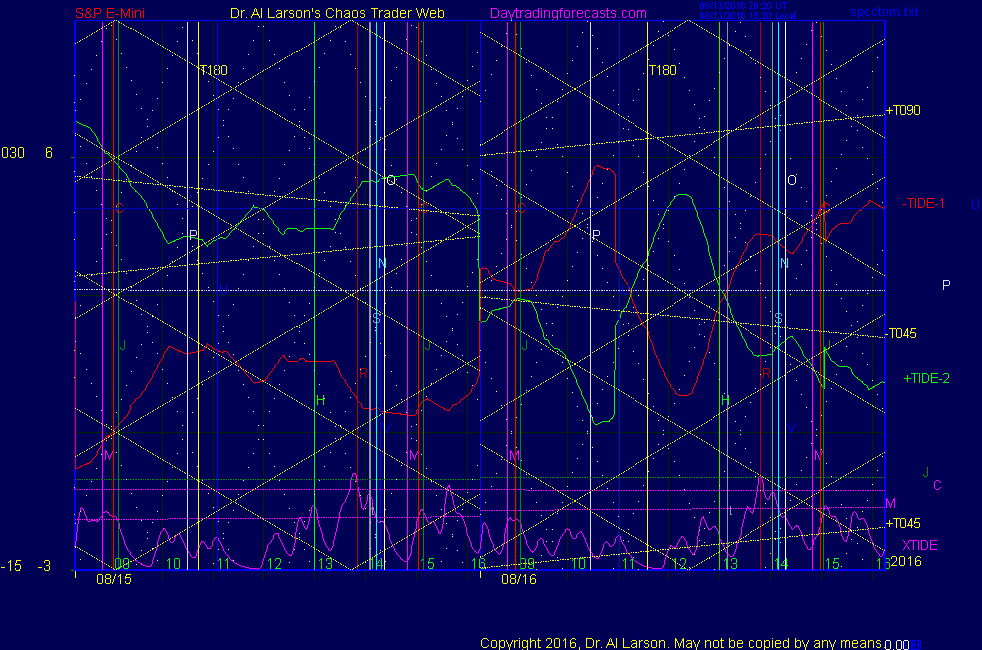Click the S&P E-Mini chart title

coord(112,13)
